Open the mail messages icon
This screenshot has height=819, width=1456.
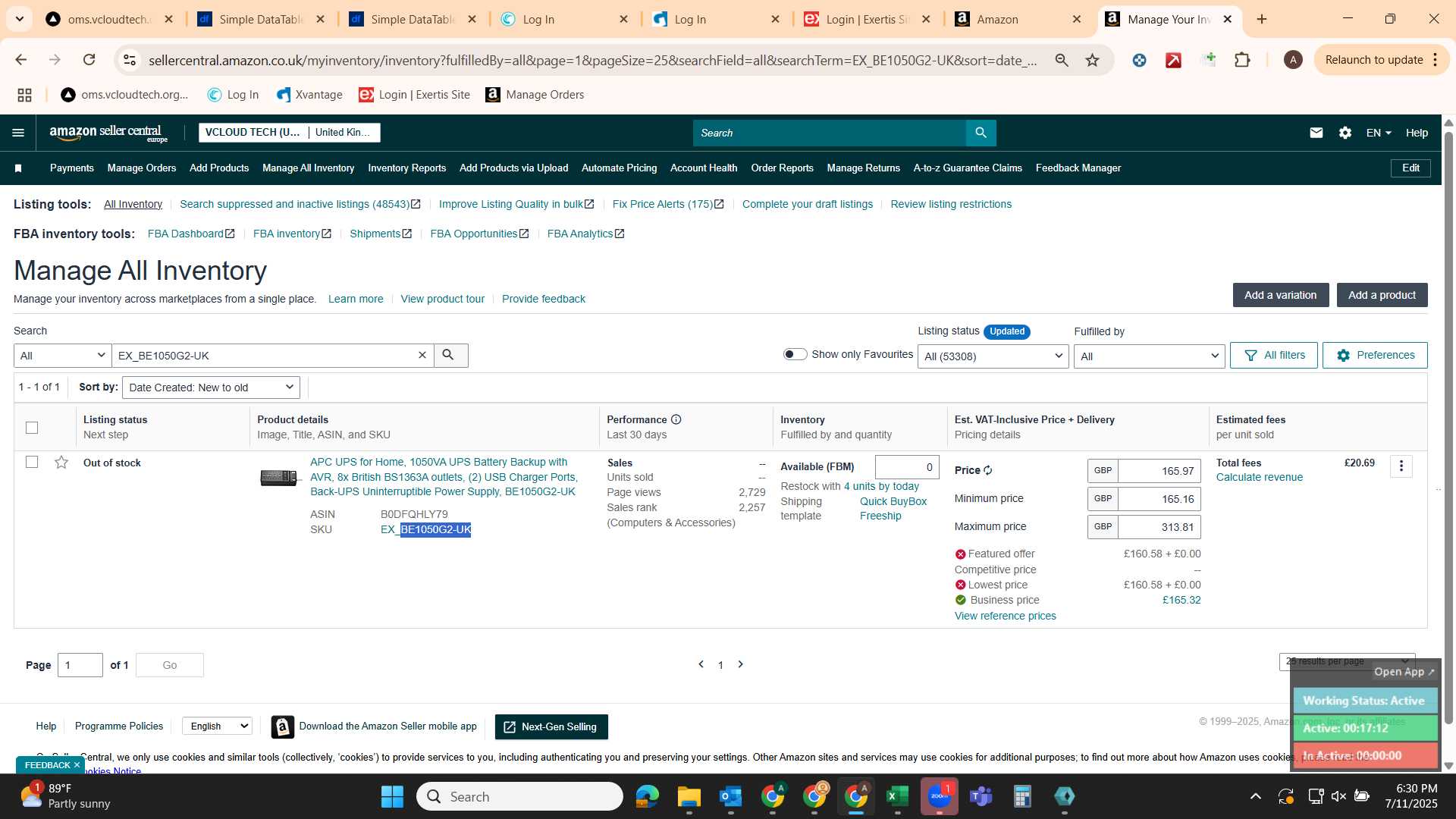coord(1316,133)
